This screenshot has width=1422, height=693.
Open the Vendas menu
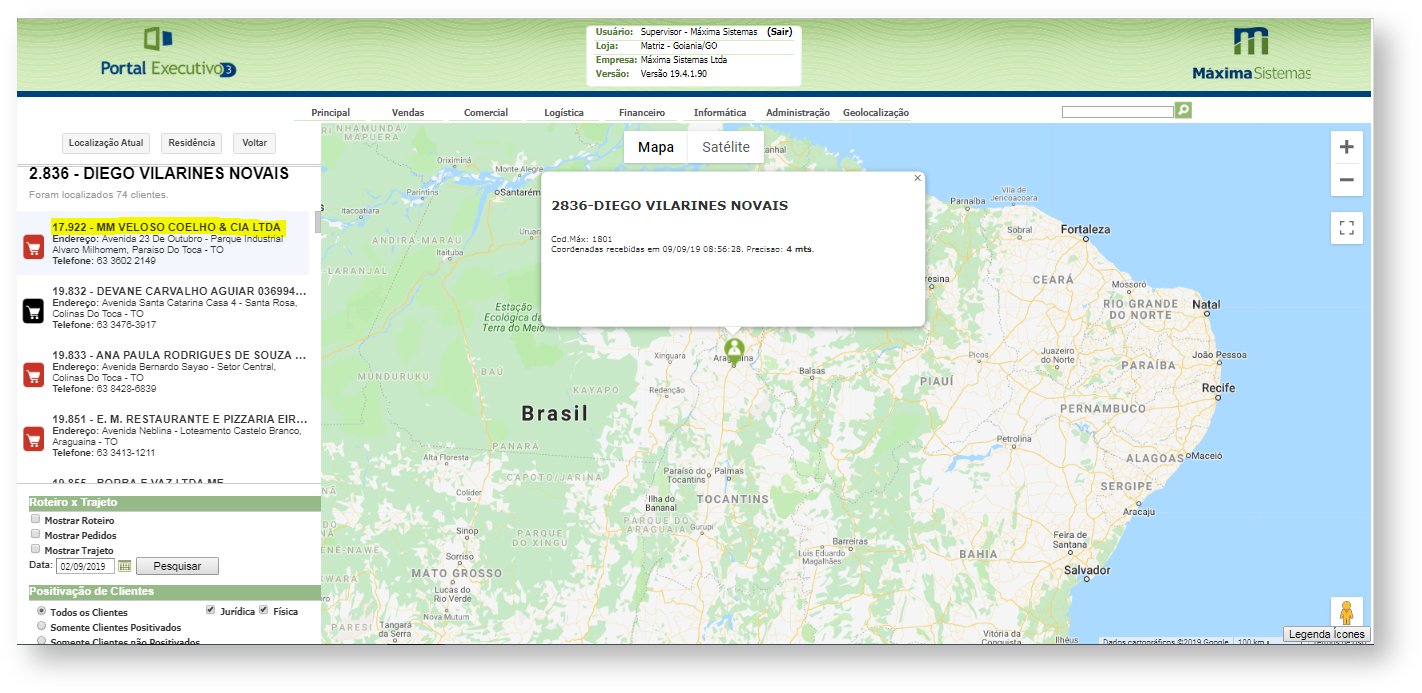408,113
